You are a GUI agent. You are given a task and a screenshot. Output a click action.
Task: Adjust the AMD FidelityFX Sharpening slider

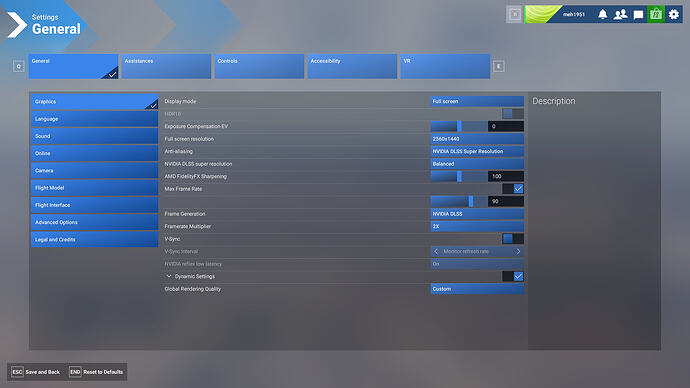click(x=459, y=176)
